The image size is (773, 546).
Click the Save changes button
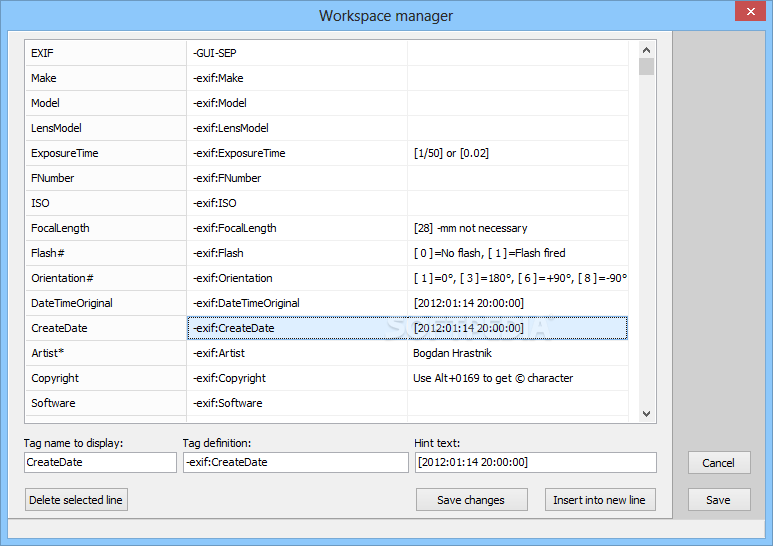(471, 500)
